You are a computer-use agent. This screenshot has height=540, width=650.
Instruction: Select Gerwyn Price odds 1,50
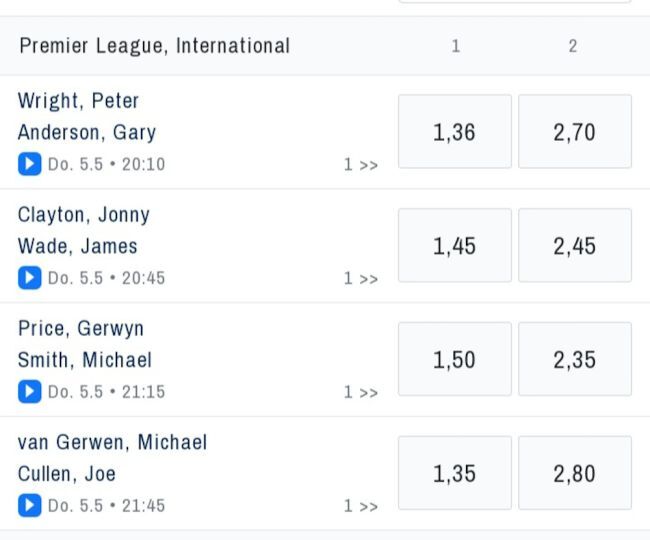click(455, 360)
